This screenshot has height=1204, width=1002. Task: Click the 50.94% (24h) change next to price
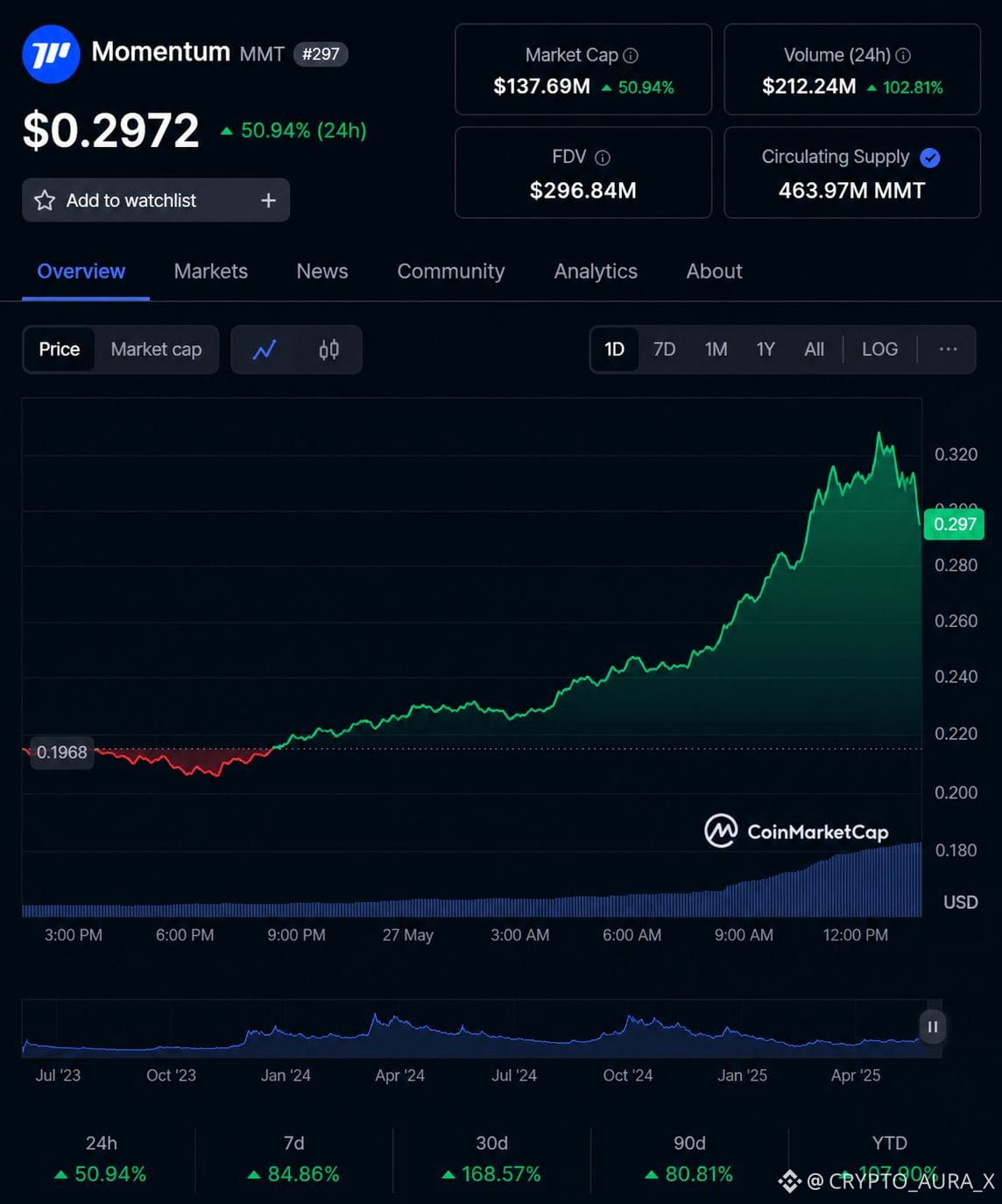[x=293, y=130]
